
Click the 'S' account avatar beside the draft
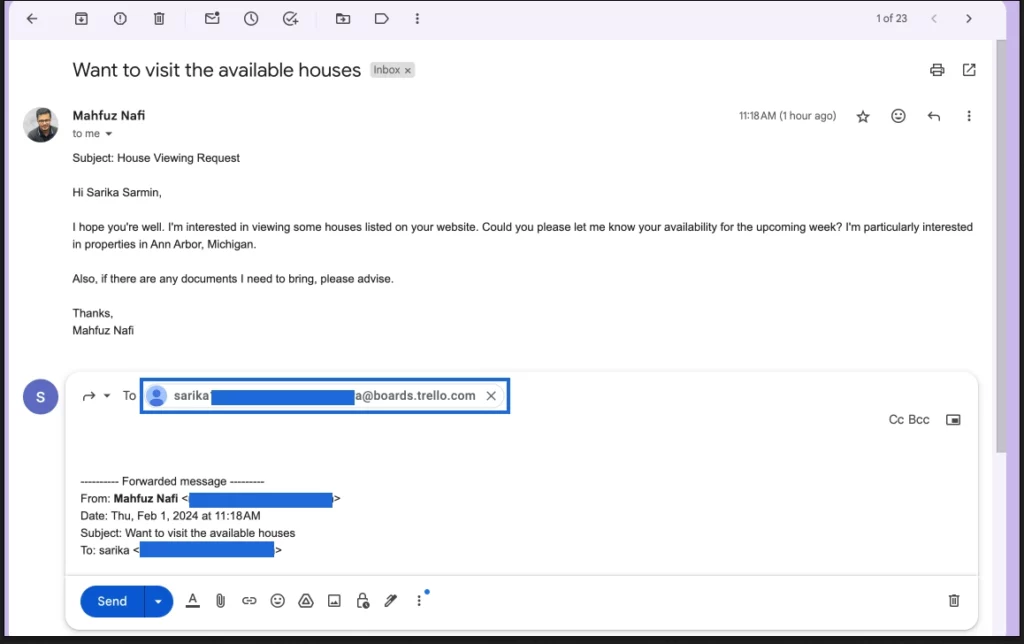point(40,396)
